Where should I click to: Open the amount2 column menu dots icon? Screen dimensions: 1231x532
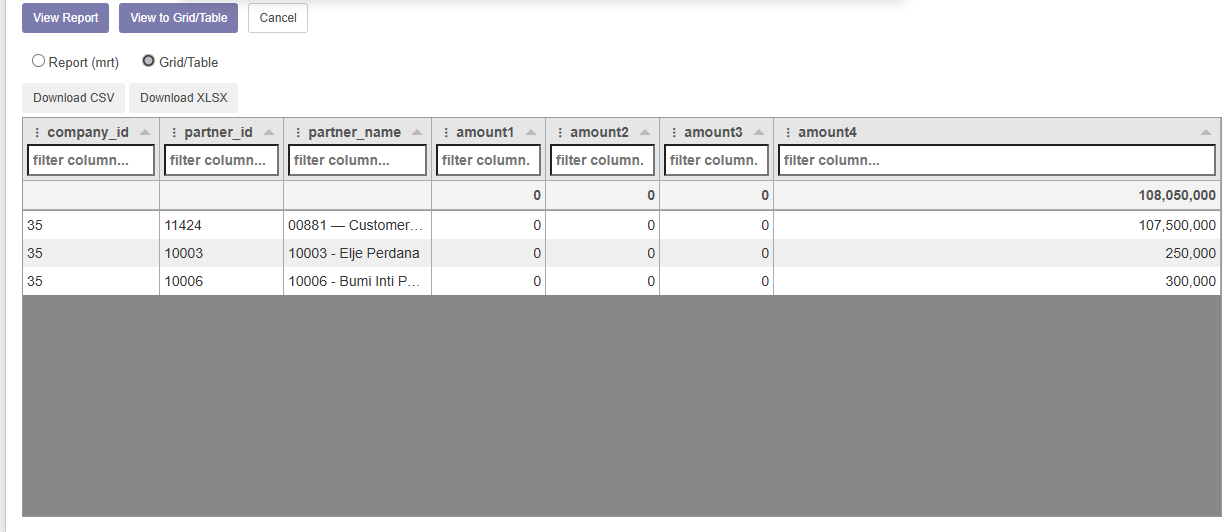tap(560, 132)
